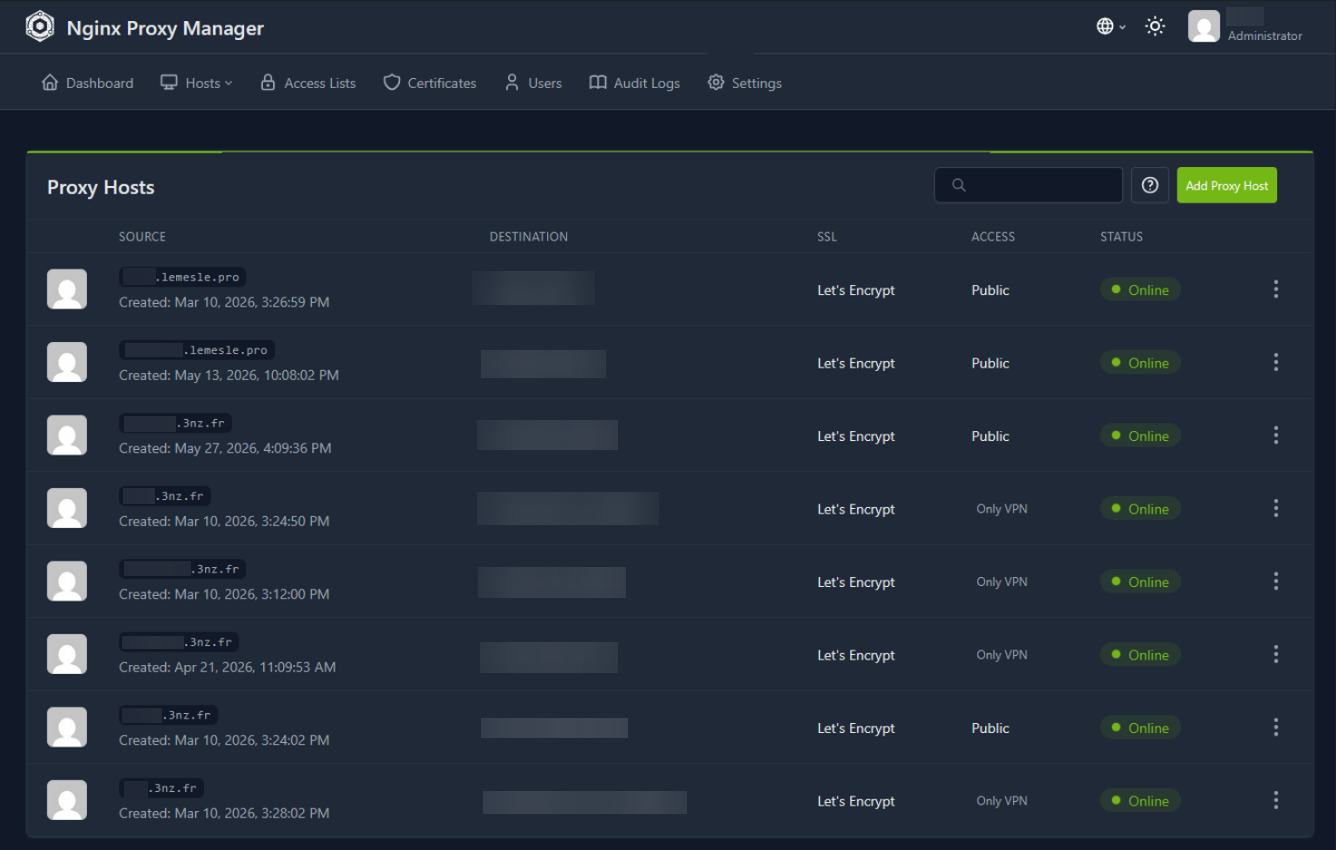Click Online status for host created Apr 21
This screenshot has height=850, width=1336.
(x=1140, y=655)
